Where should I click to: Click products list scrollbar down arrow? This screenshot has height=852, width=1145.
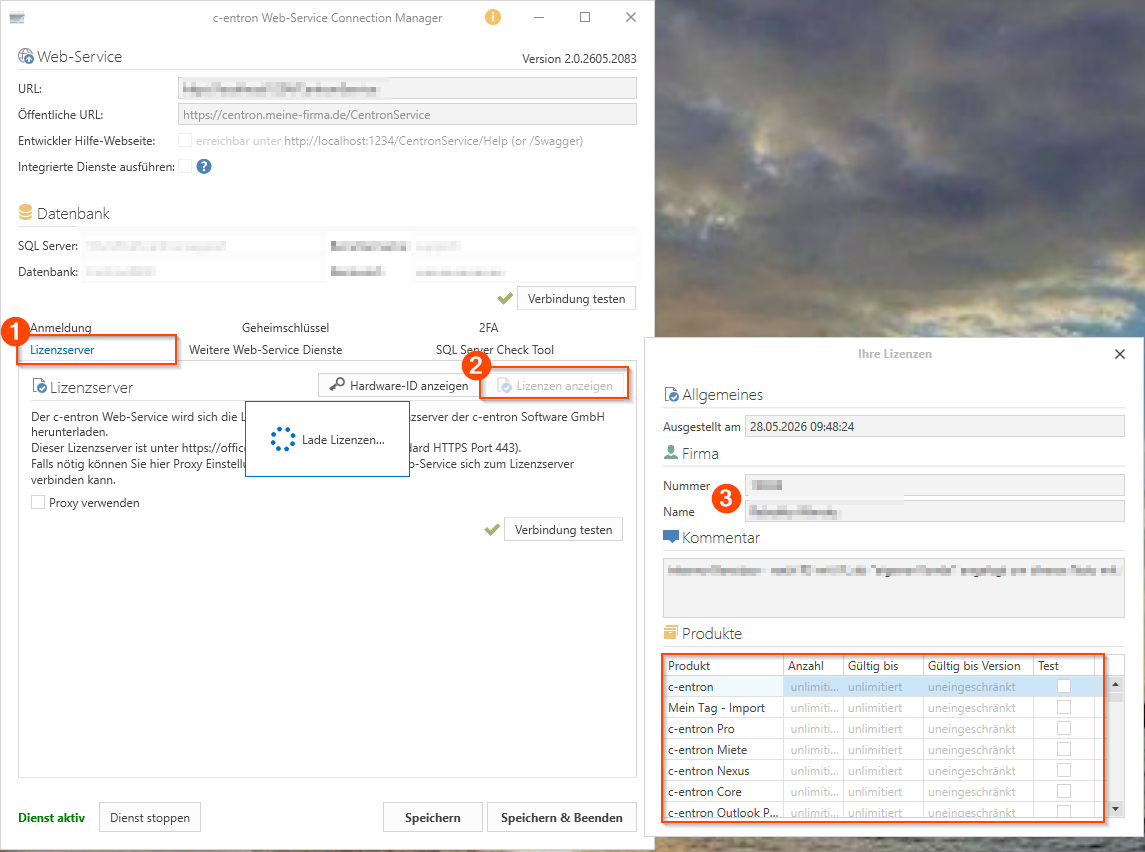pos(1114,808)
